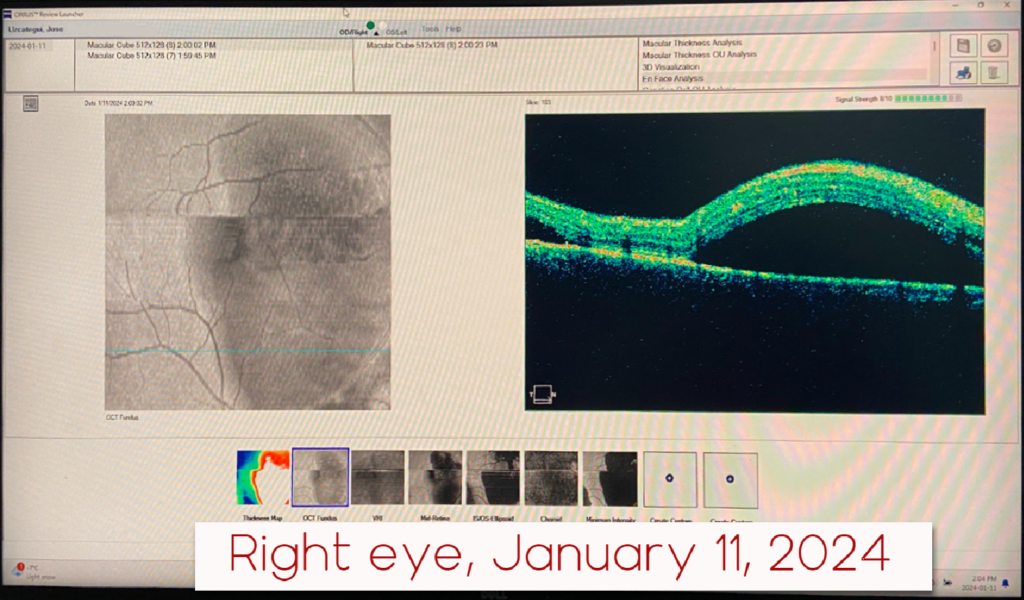Click the round clock icon beside save
This screenshot has height=600, width=1024.
coord(994,46)
